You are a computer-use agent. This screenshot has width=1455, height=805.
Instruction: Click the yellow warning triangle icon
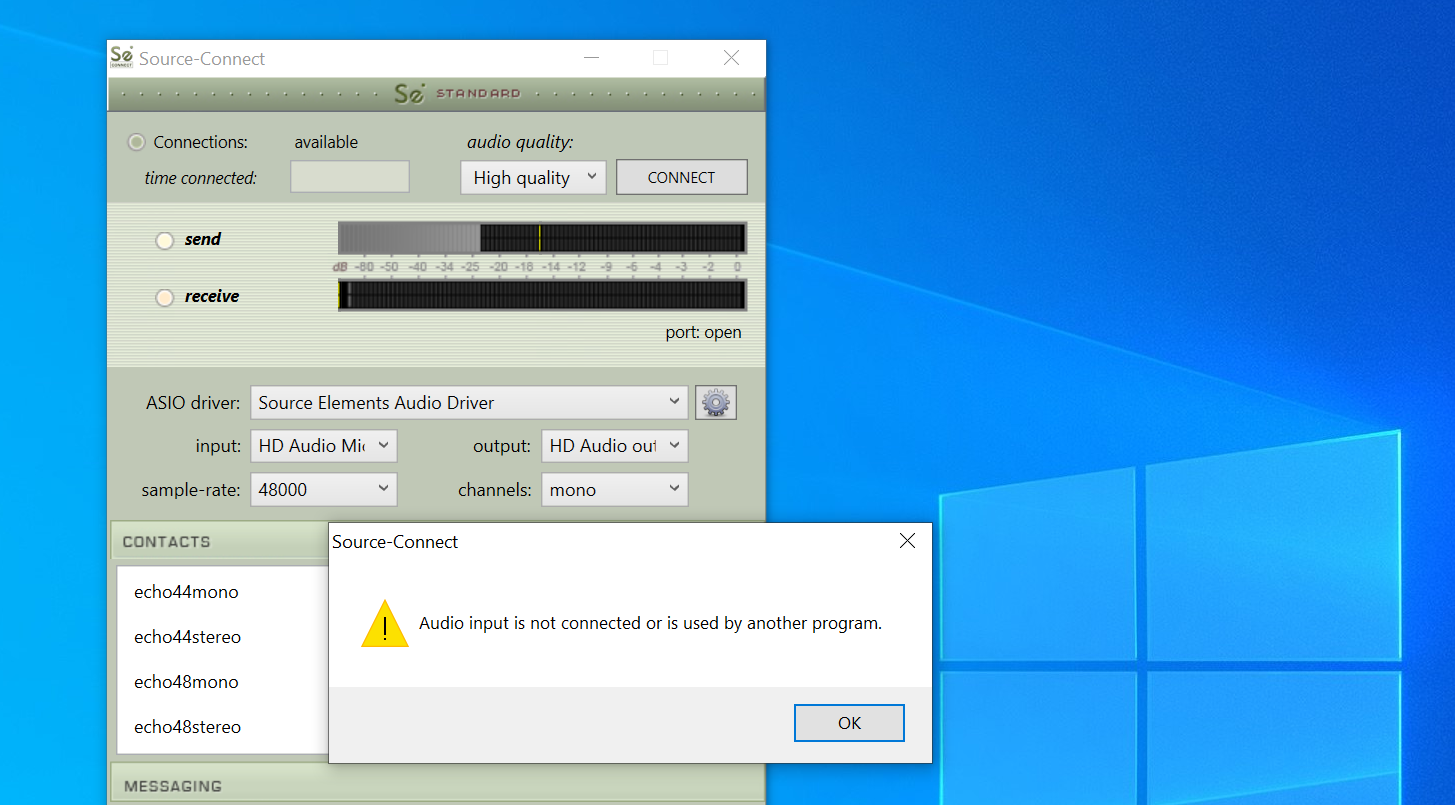click(385, 624)
